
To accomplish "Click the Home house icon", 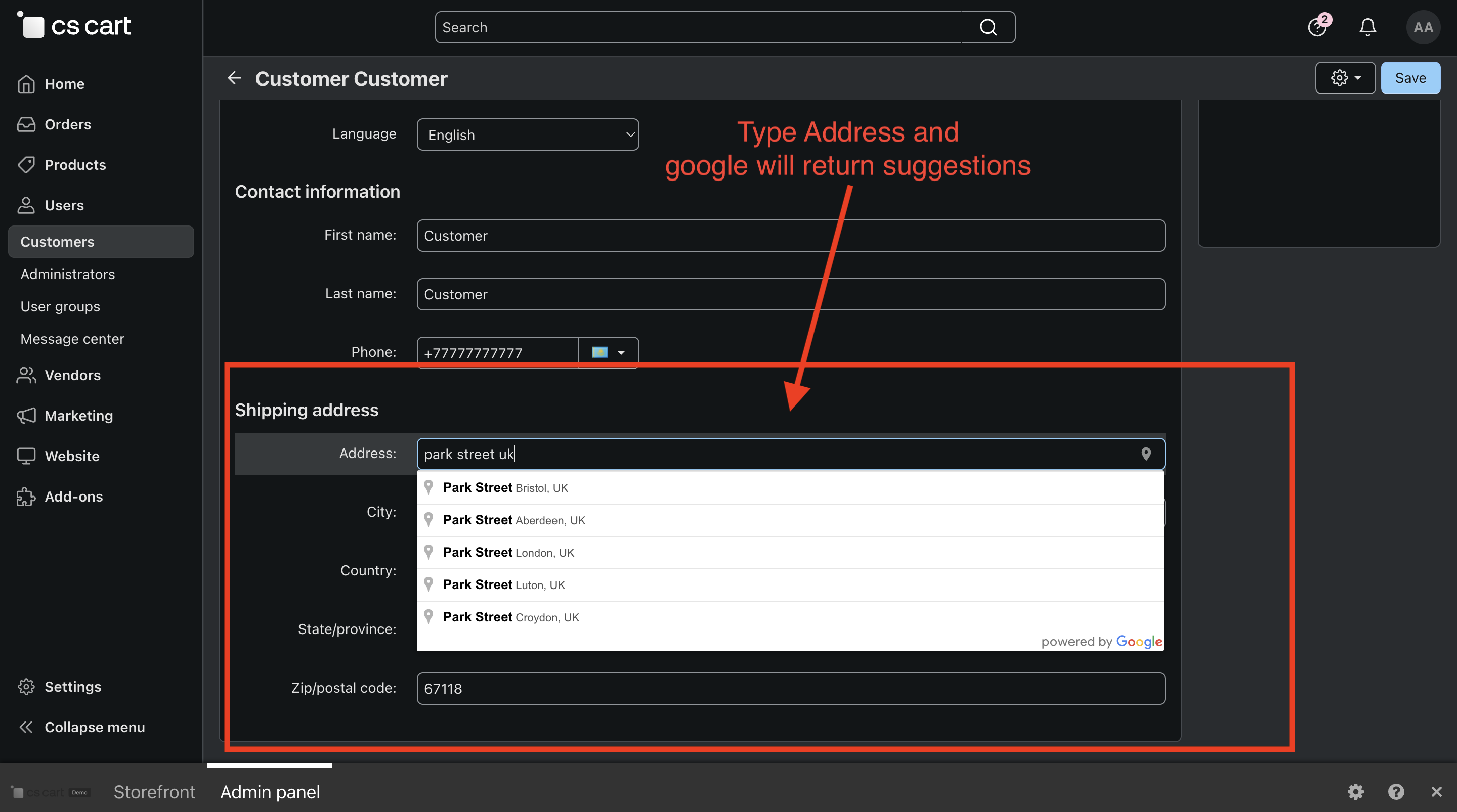I will point(26,84).
